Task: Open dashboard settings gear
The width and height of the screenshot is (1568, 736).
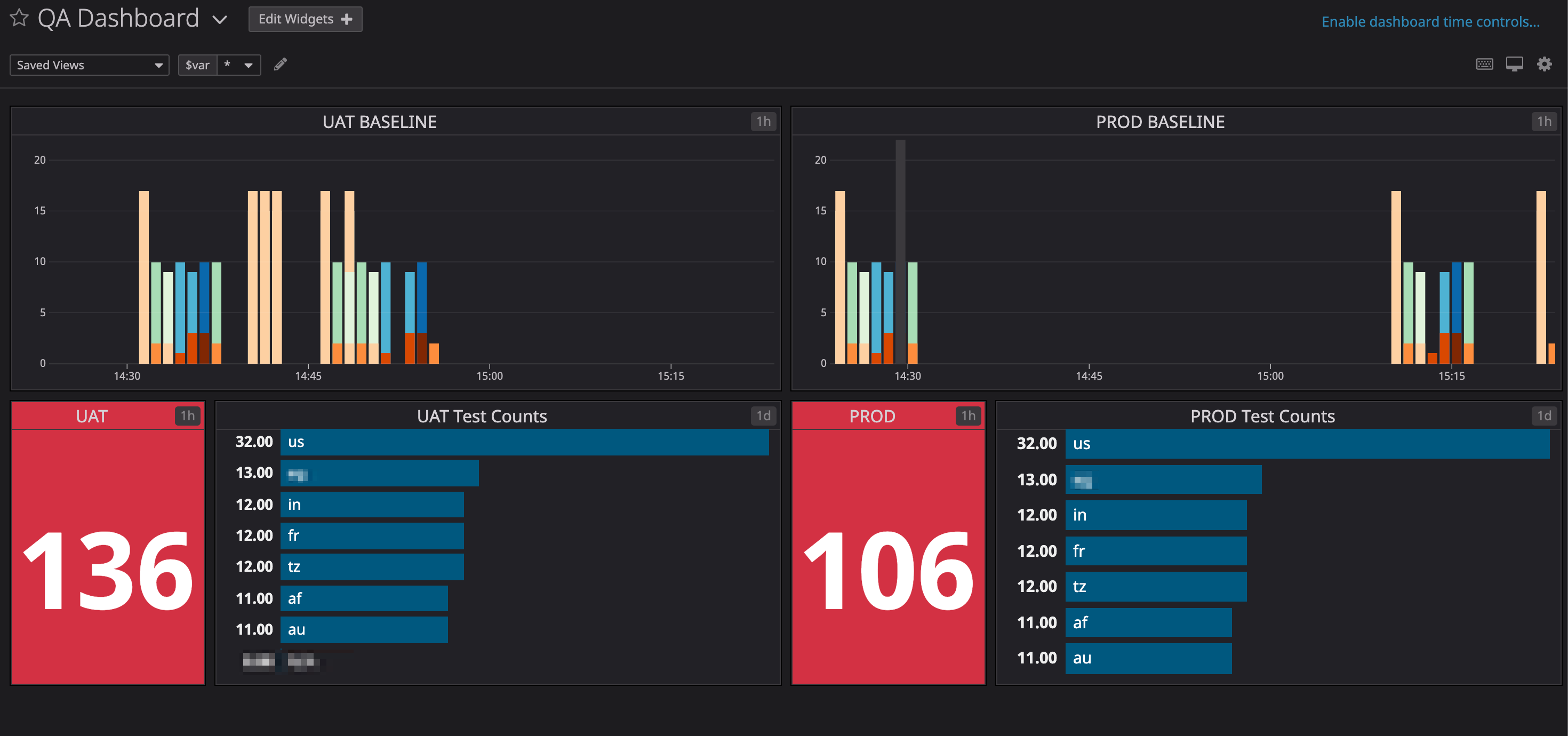Action: (x=1544, y=65)
